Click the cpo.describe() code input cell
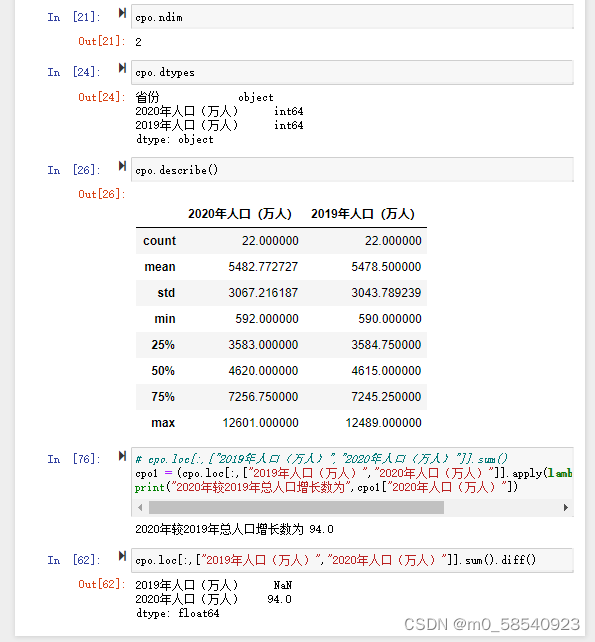The height and width of the screenshot is (642, 595). tap(352, 170)
